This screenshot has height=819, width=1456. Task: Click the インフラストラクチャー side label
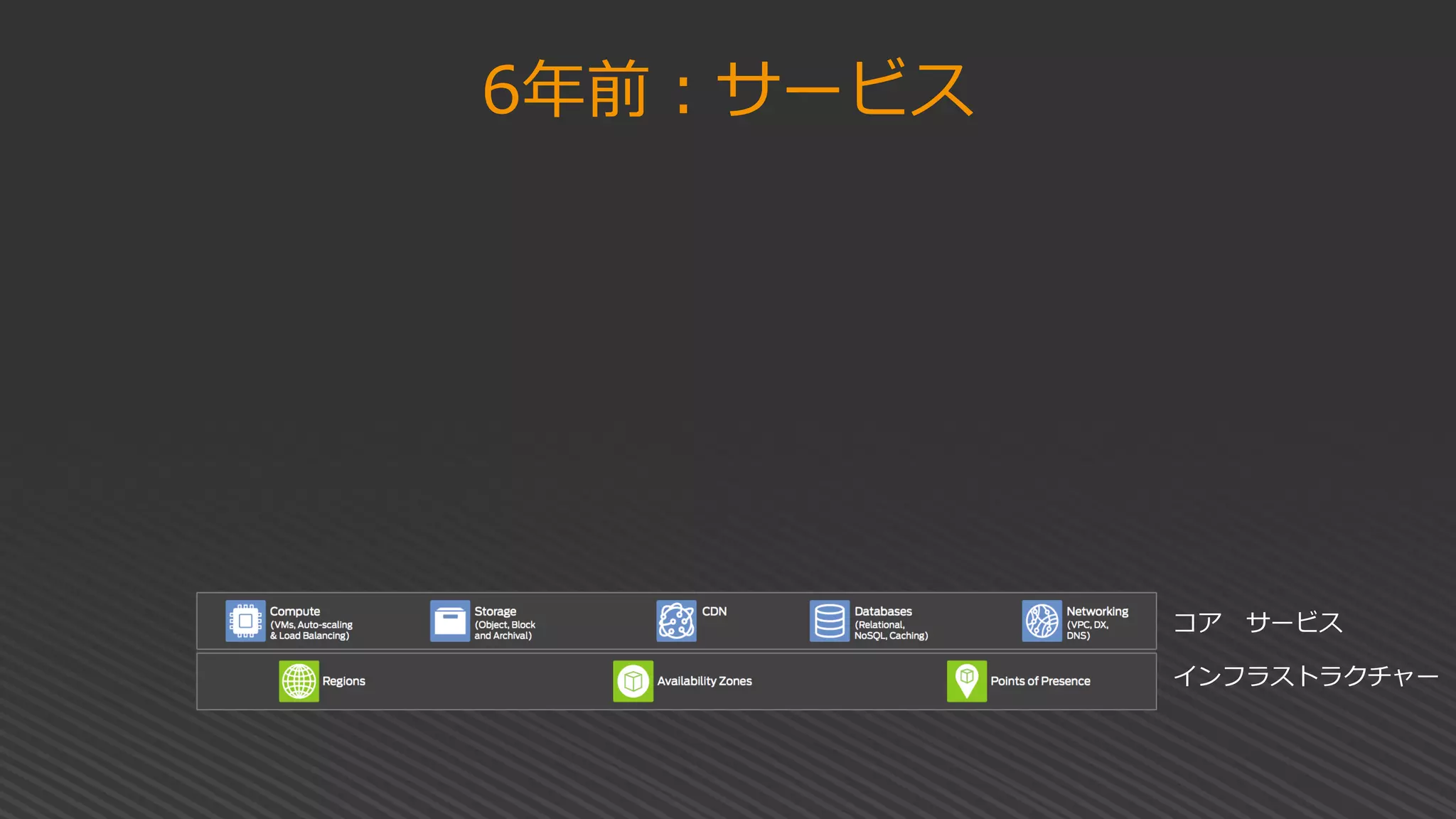(x=1305, y=675)
